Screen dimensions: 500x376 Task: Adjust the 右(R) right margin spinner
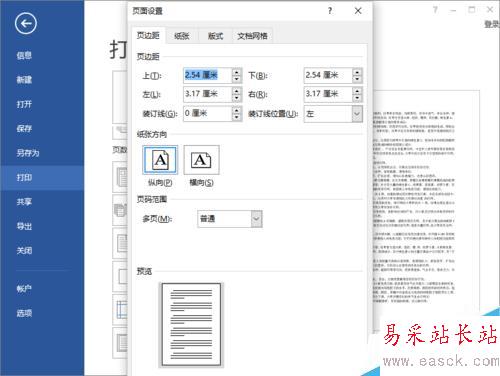pos(357,94)
